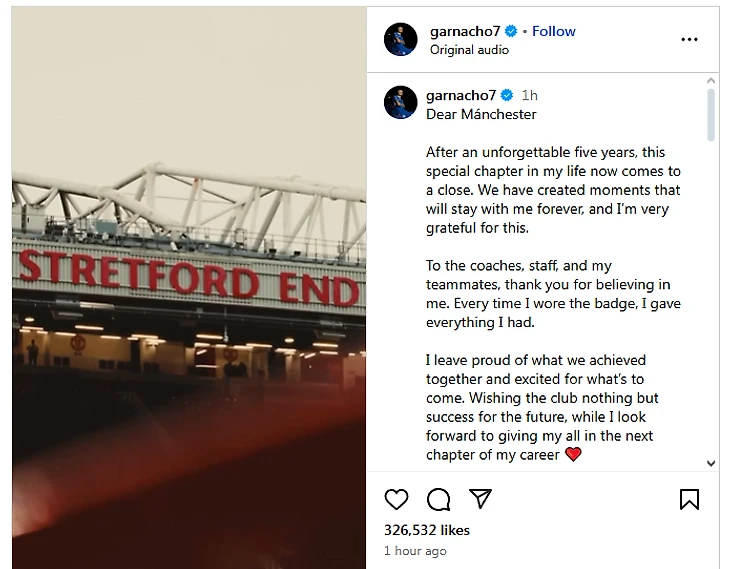
Task: Click the Stretford End post video
Action: (189, 288)
